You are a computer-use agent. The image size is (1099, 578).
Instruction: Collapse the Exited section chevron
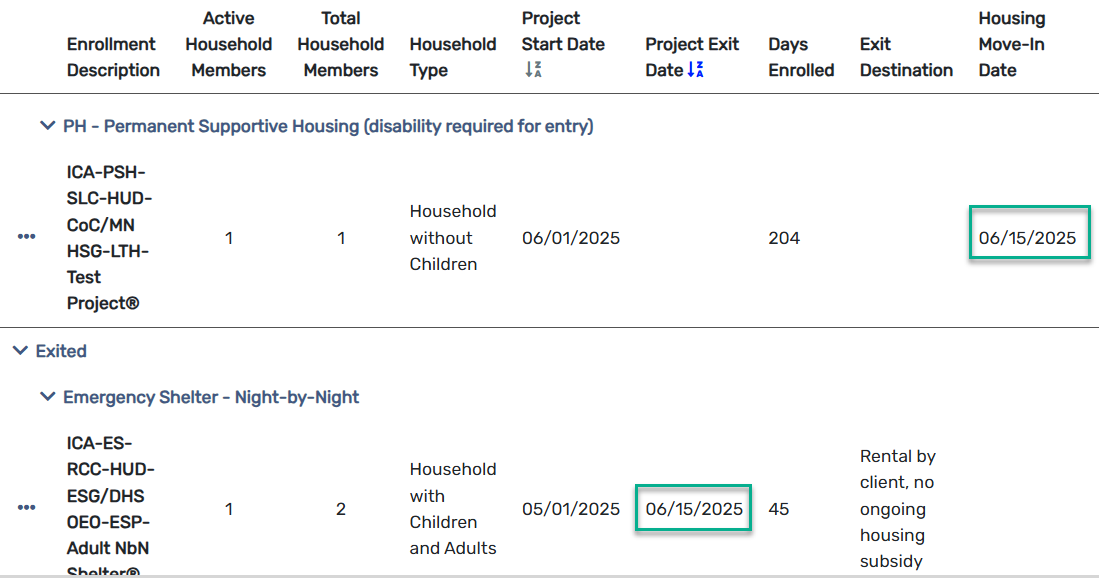[20, 350]
